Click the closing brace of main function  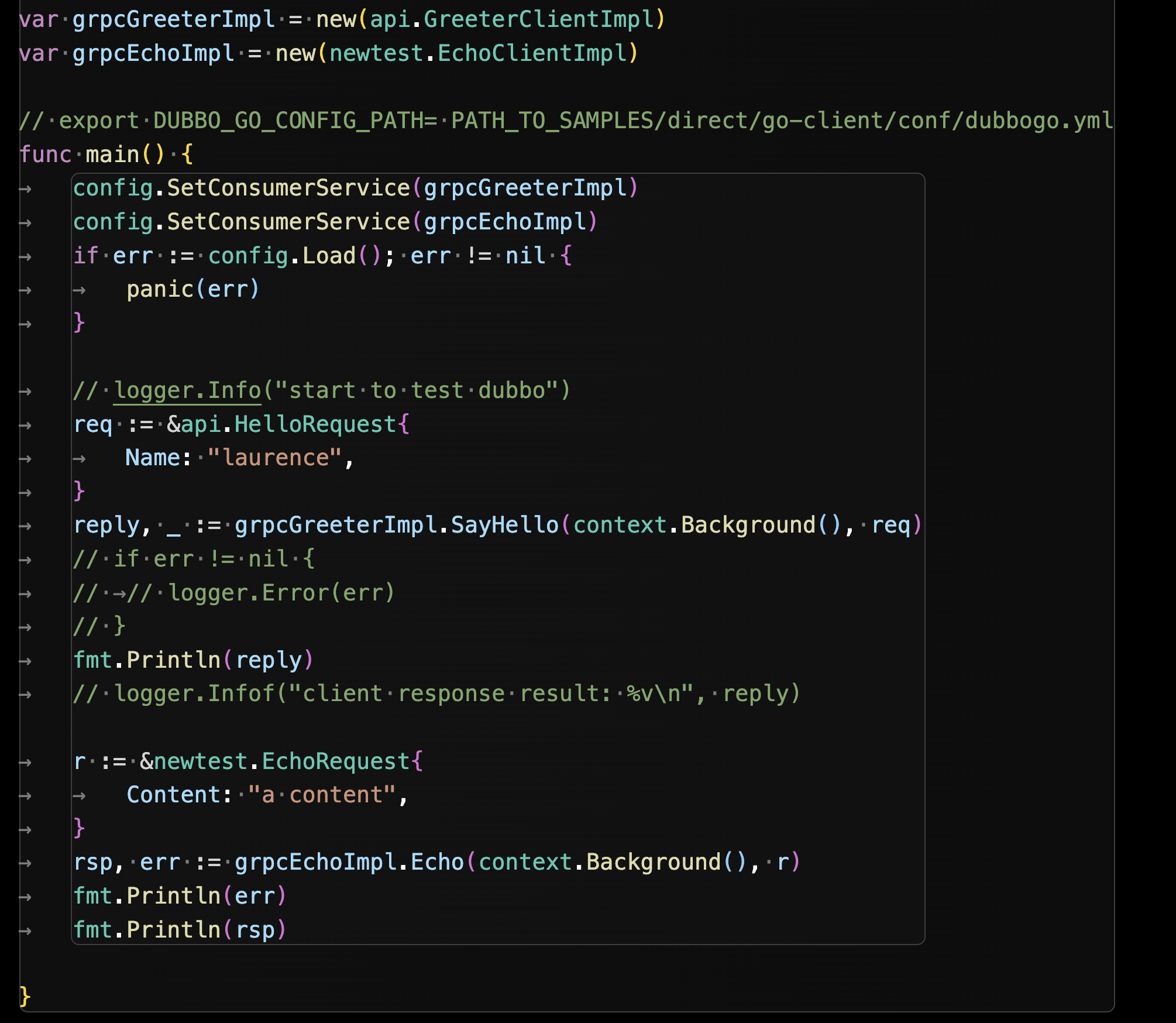tap(25, 996)
